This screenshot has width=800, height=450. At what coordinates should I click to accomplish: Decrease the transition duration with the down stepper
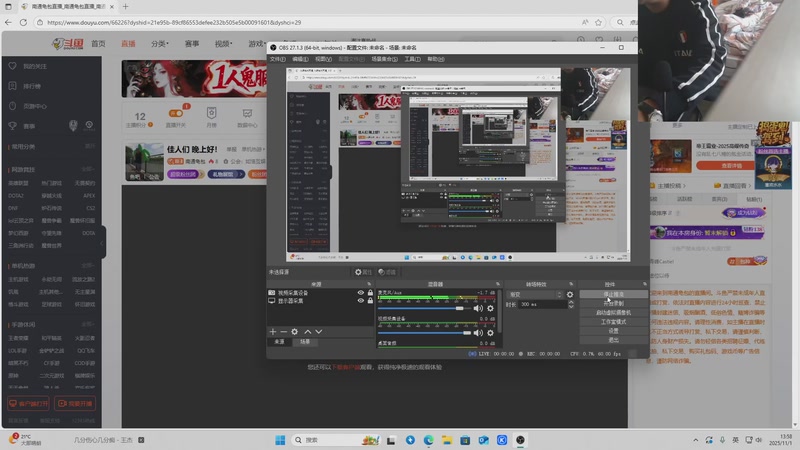(x=571, y=306)
